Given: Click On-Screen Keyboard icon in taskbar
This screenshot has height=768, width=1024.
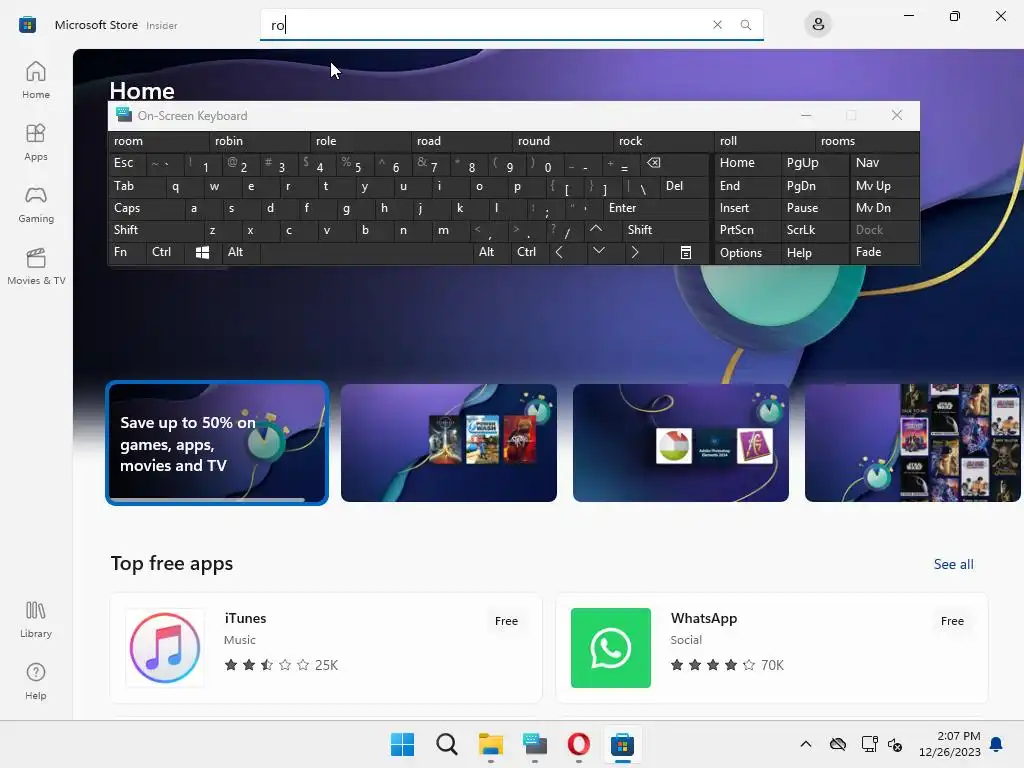Looking at the screenshot, I should (x=535, y=744).
